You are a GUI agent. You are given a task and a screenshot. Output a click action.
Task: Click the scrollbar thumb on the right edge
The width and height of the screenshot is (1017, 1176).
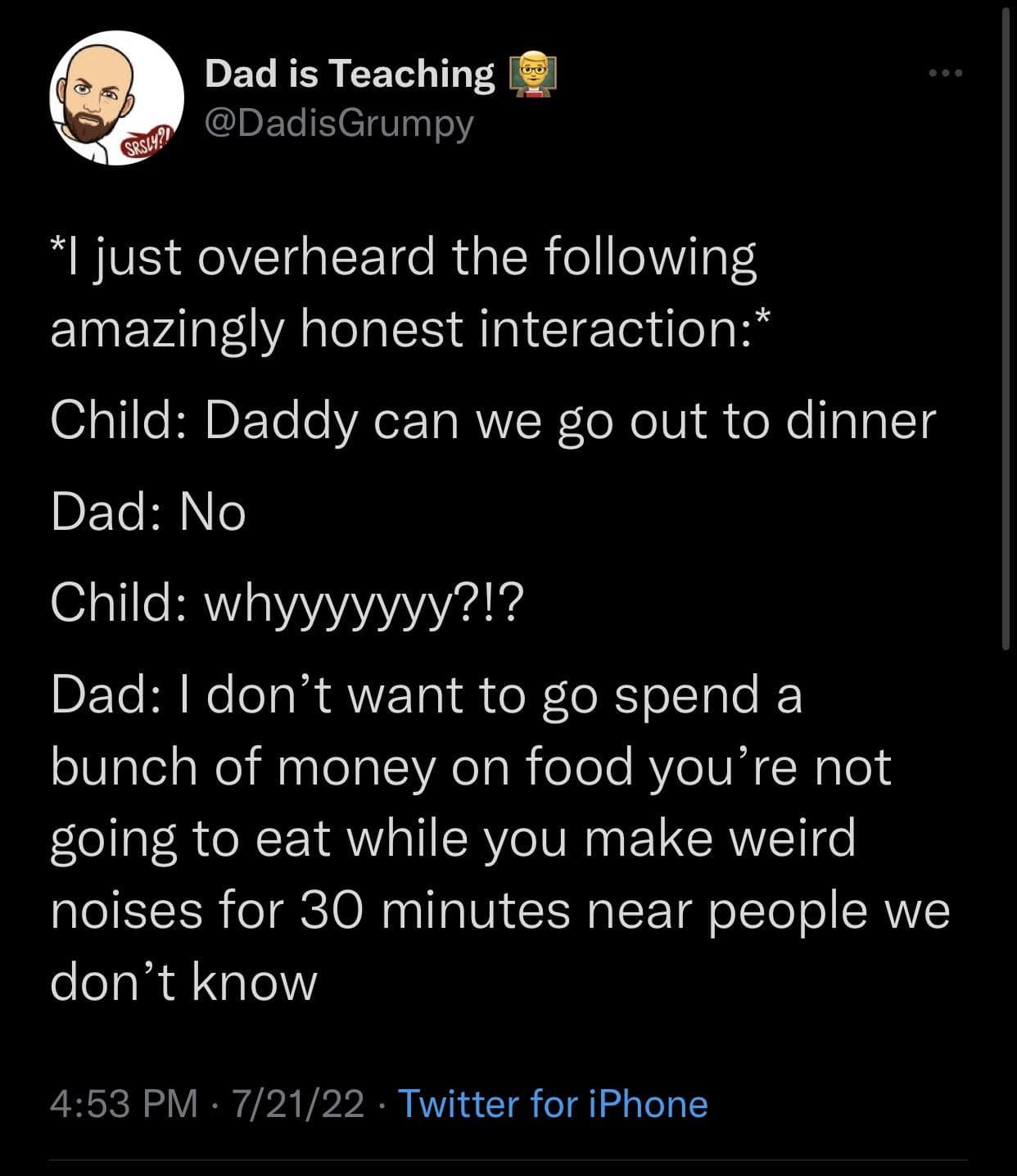(1006, 328)
